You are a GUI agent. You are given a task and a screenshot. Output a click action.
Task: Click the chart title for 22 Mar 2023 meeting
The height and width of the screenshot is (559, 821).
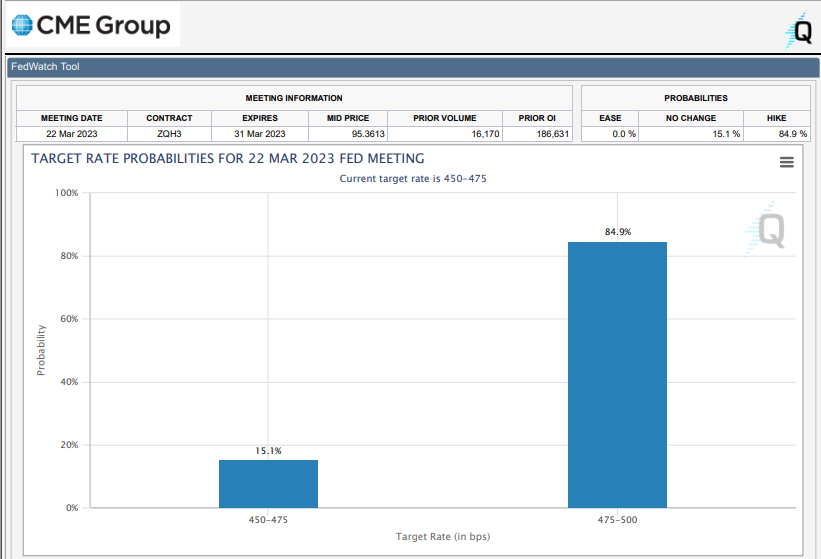coord(228,159)
